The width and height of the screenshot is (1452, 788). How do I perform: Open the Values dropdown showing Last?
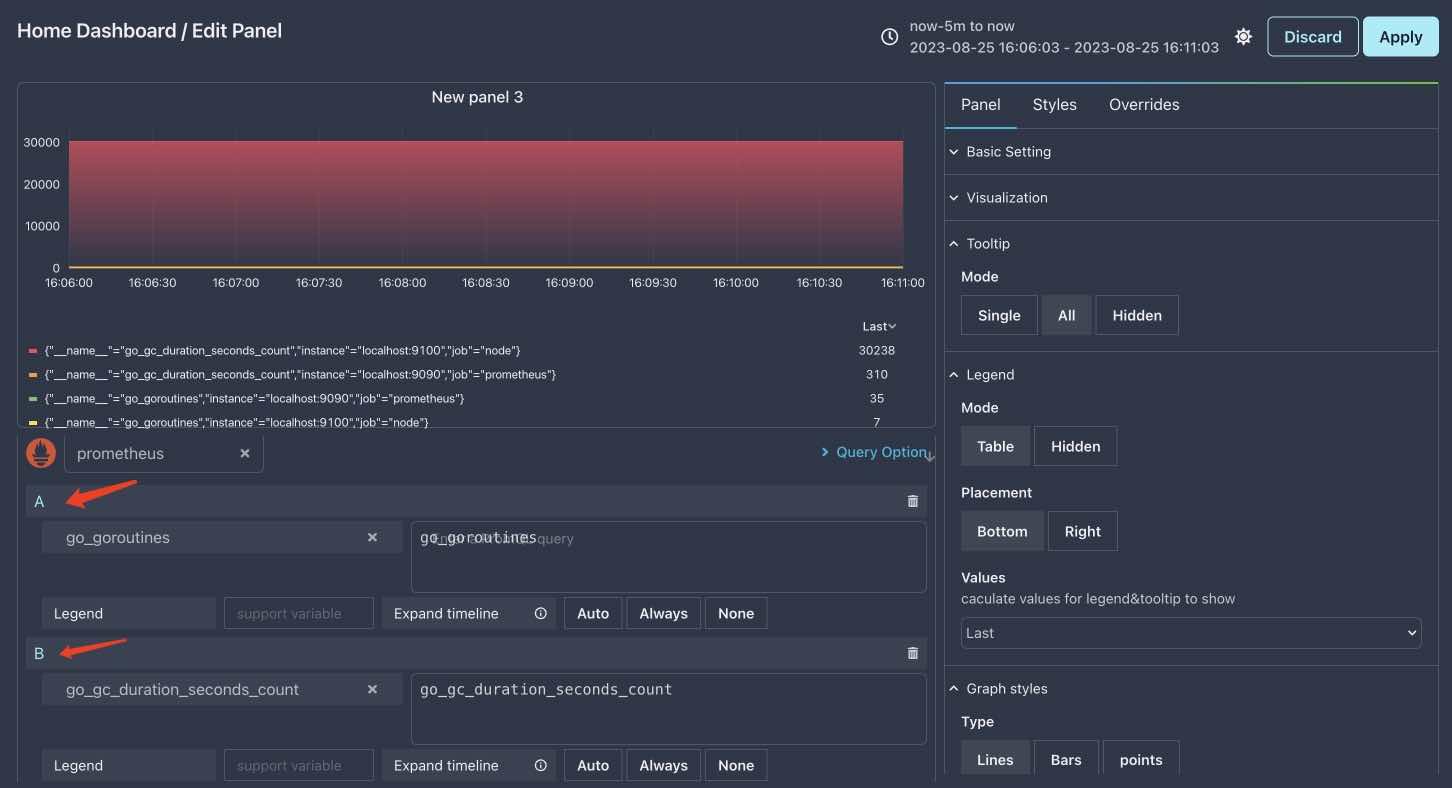pos(1191,633)
